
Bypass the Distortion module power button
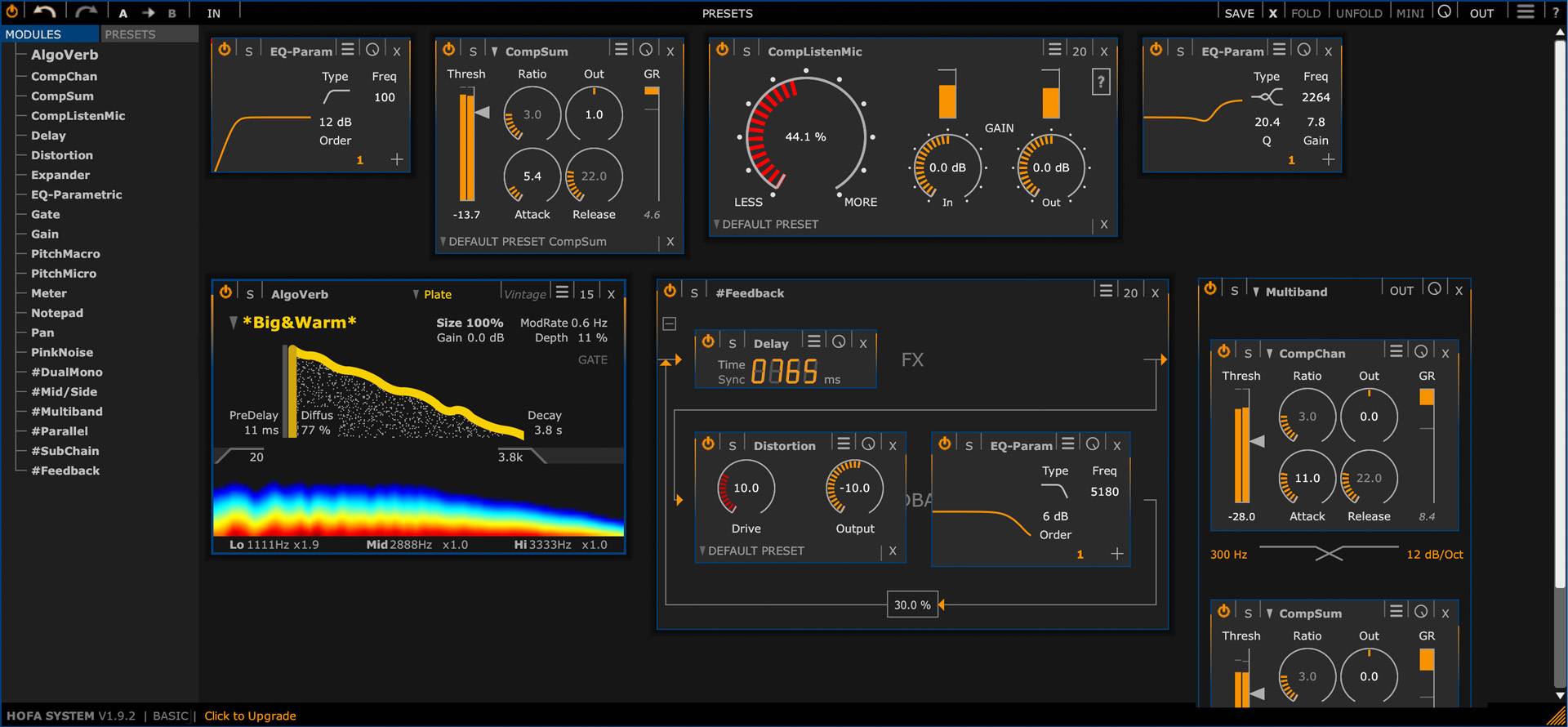(x=708, y=444)
